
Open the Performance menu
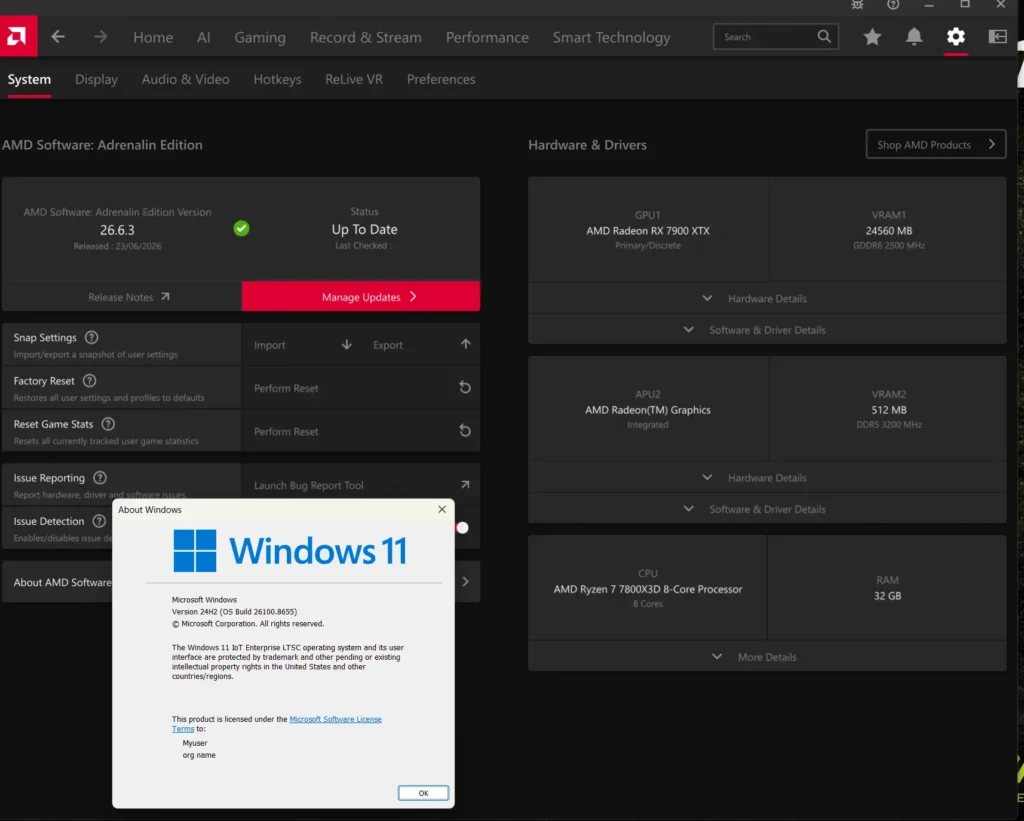[x=487, y=37]
